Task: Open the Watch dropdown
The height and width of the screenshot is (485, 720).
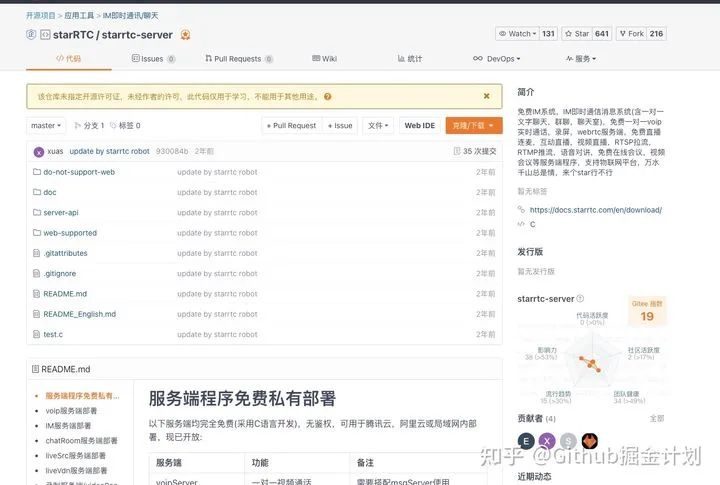Action: pyautogui.click(x=518, y=34)
